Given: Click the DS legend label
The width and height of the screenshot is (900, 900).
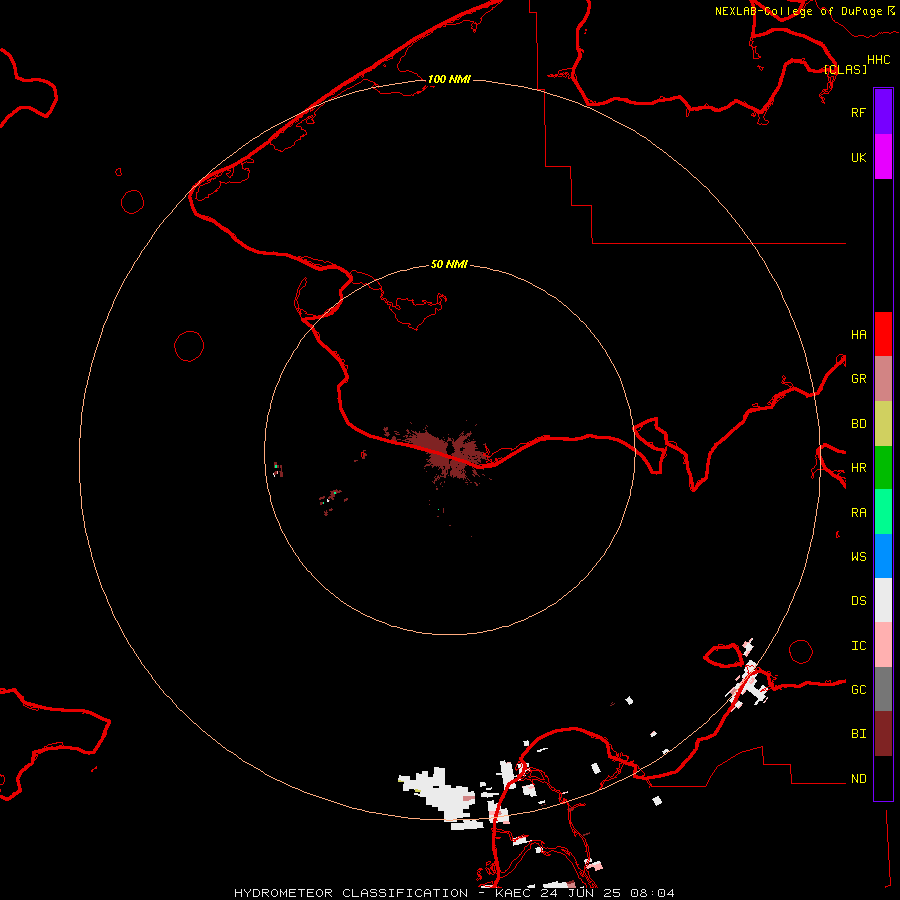Looking at the screenshot, I should click(858, 601).
